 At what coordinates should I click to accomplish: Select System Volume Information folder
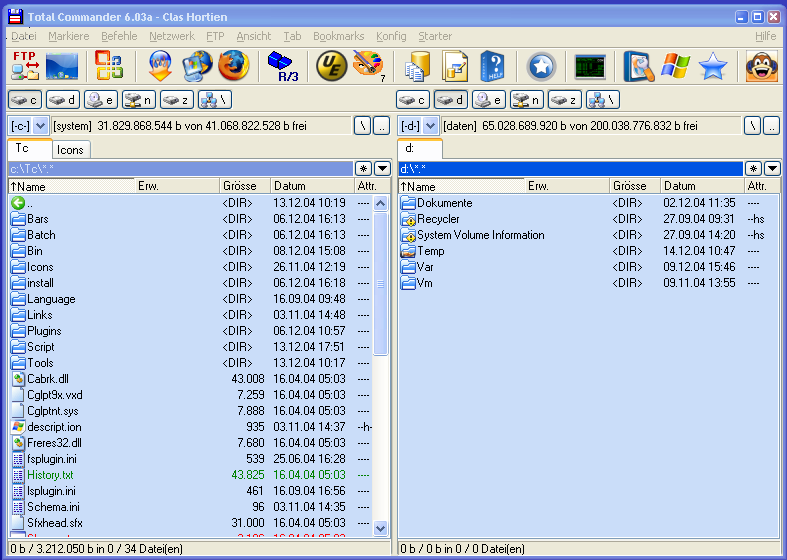coord(589,235)
